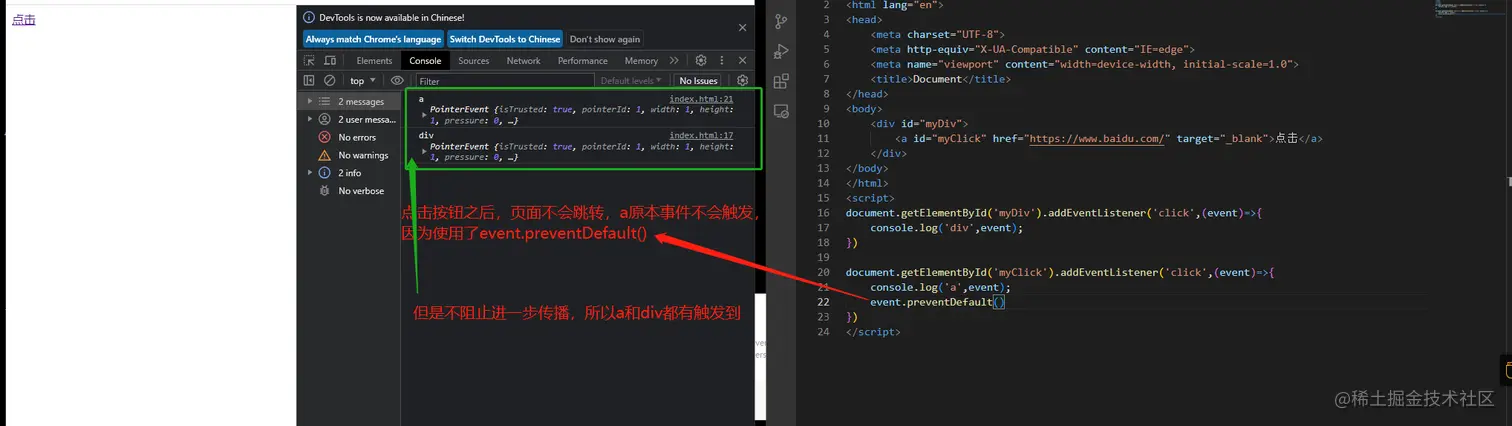Expand the 2 user messages group
1512x426 pixels.
[x=348, y=119]
